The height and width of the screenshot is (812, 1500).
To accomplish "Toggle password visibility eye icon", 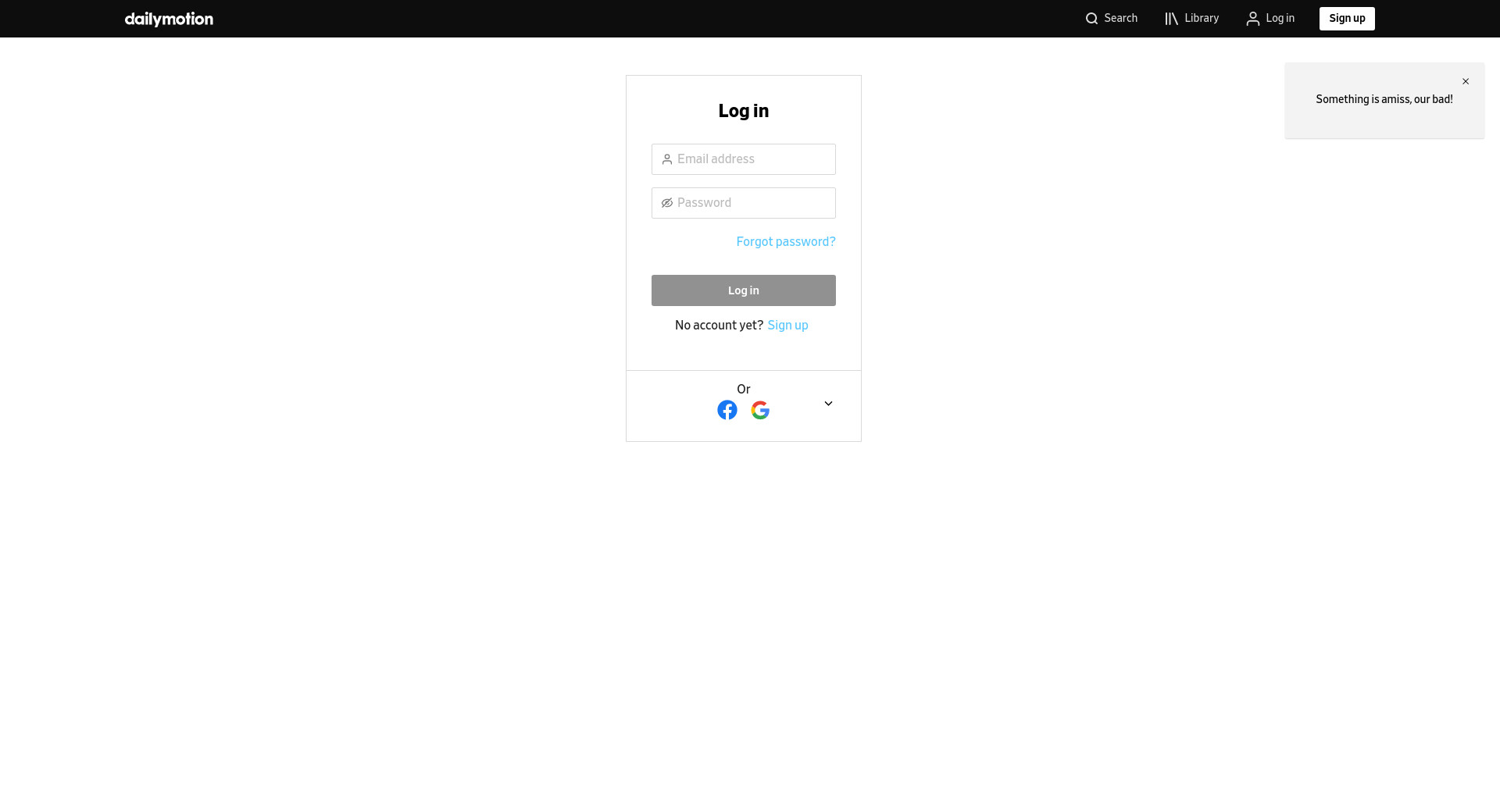I will [x=667, y=203].
